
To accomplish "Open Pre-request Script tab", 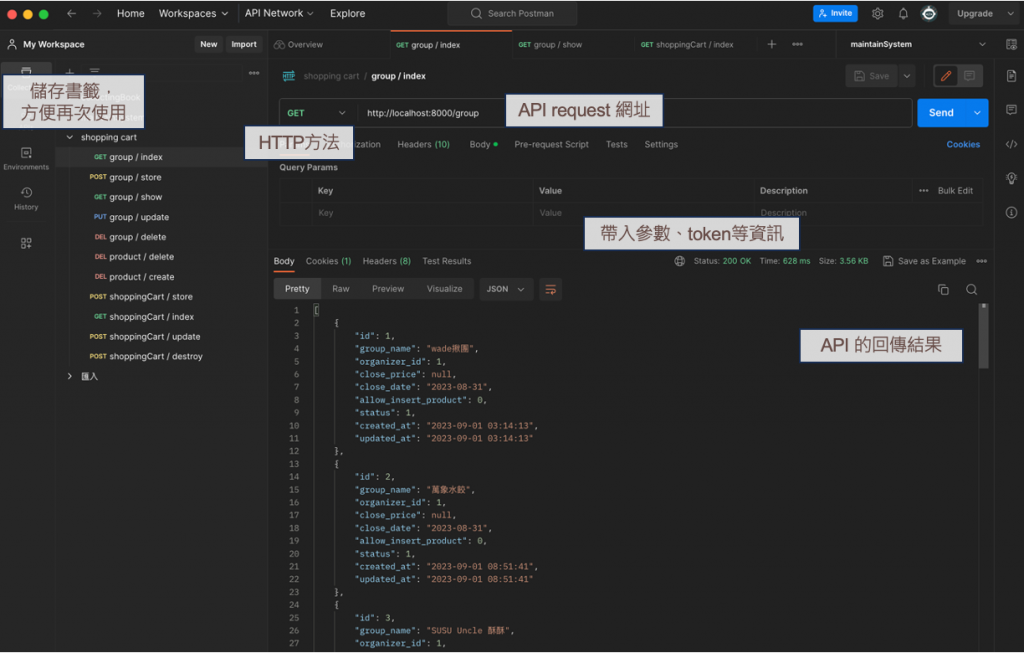I will 551,144.
